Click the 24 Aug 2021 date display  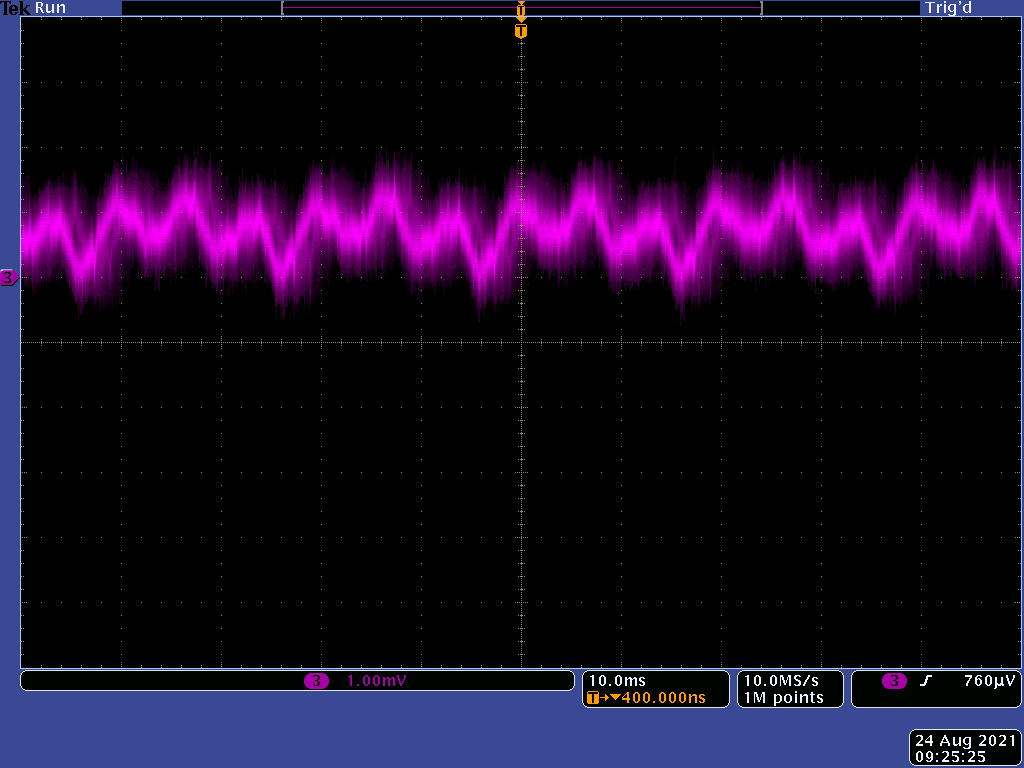click(965, 741)
